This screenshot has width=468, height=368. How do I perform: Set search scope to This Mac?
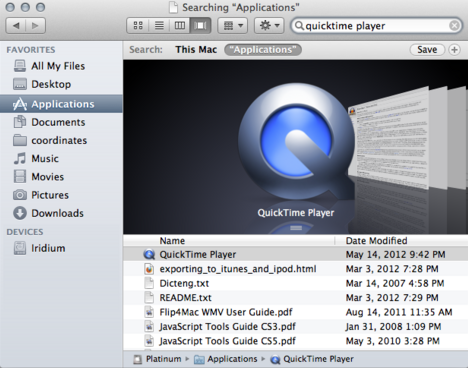pos(196,50)
